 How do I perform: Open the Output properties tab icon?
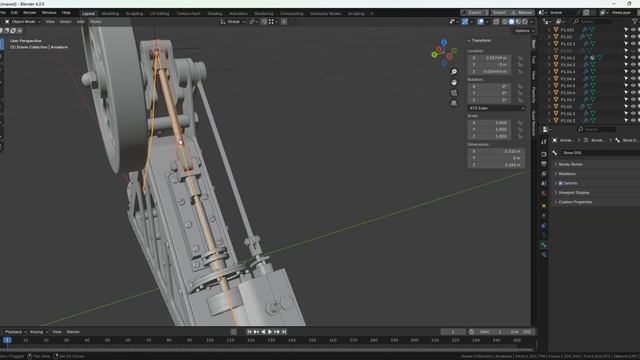544,164
